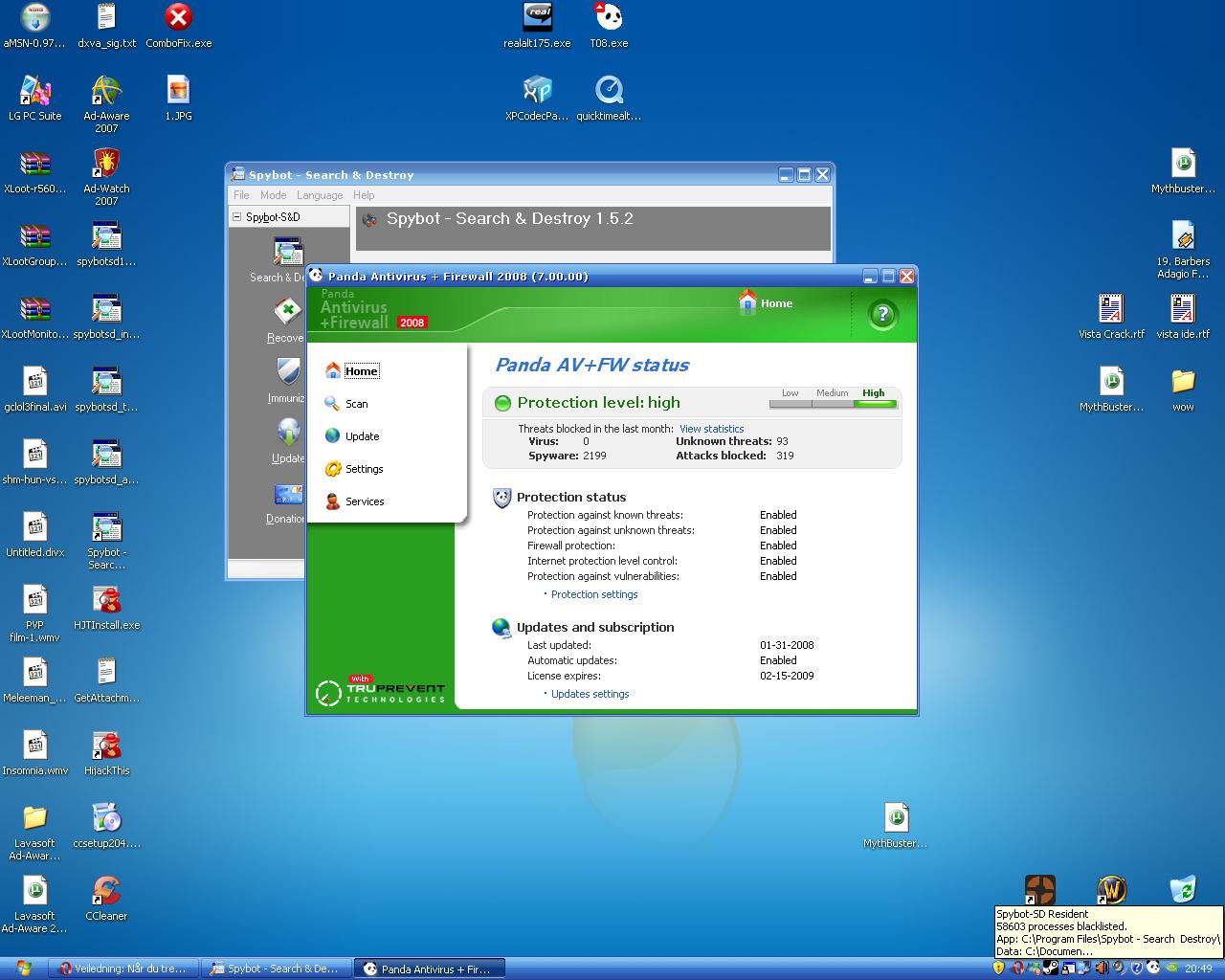Click license expiry date 02-15-2009
Viewport: 1225px width, 980px height.
787,676
